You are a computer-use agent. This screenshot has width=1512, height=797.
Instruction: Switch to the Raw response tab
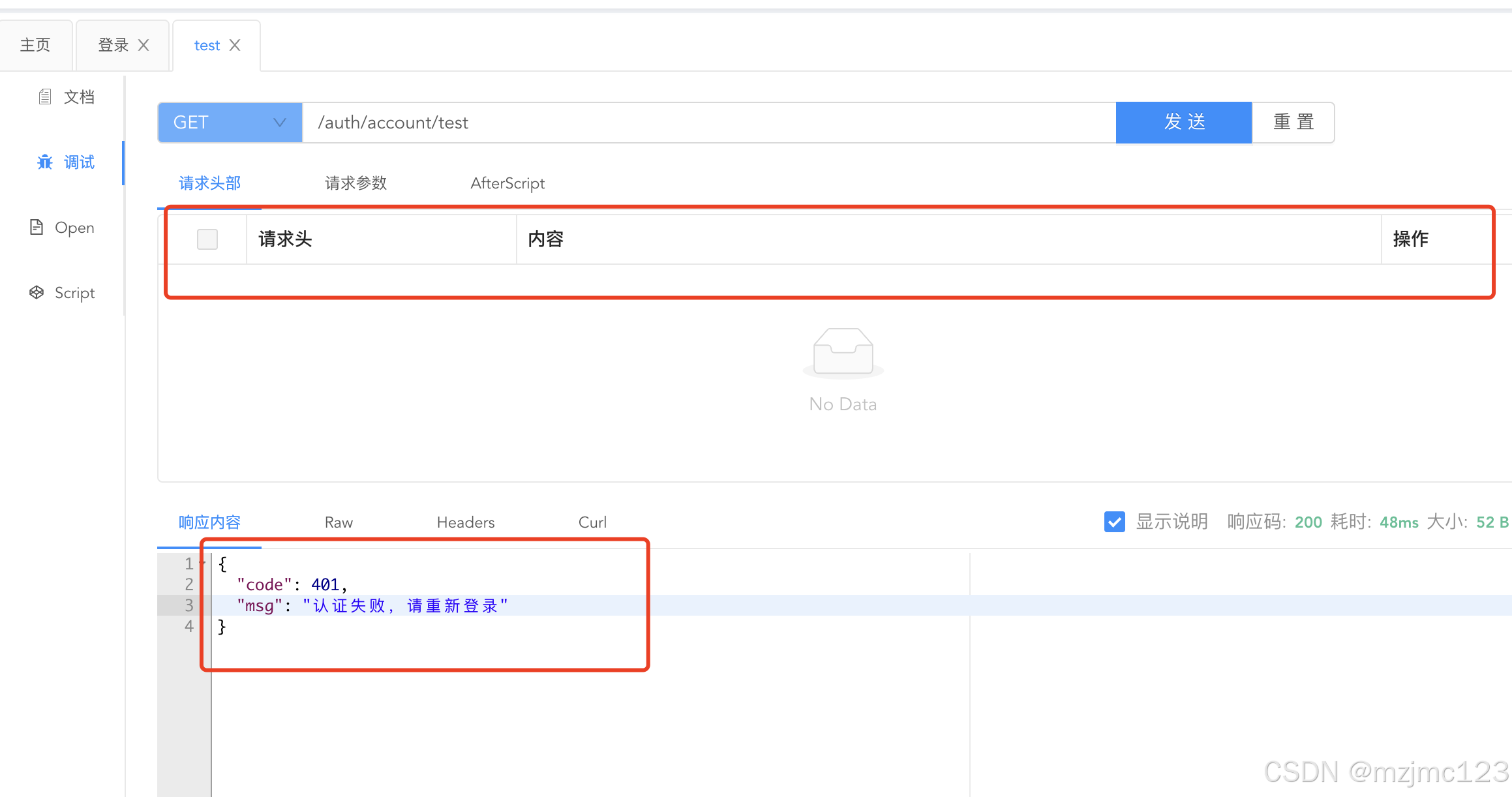click(339, 522)
